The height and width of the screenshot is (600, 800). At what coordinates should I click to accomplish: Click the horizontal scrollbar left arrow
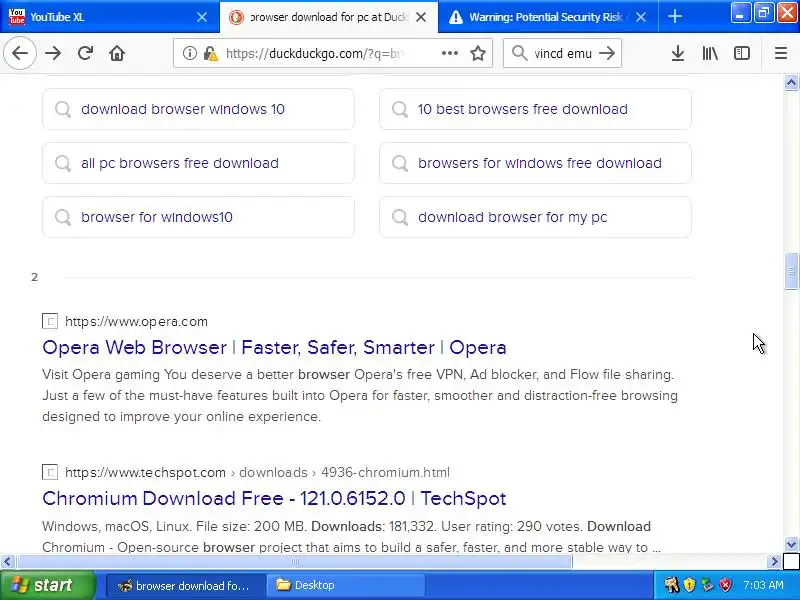[x=7, y=562]
